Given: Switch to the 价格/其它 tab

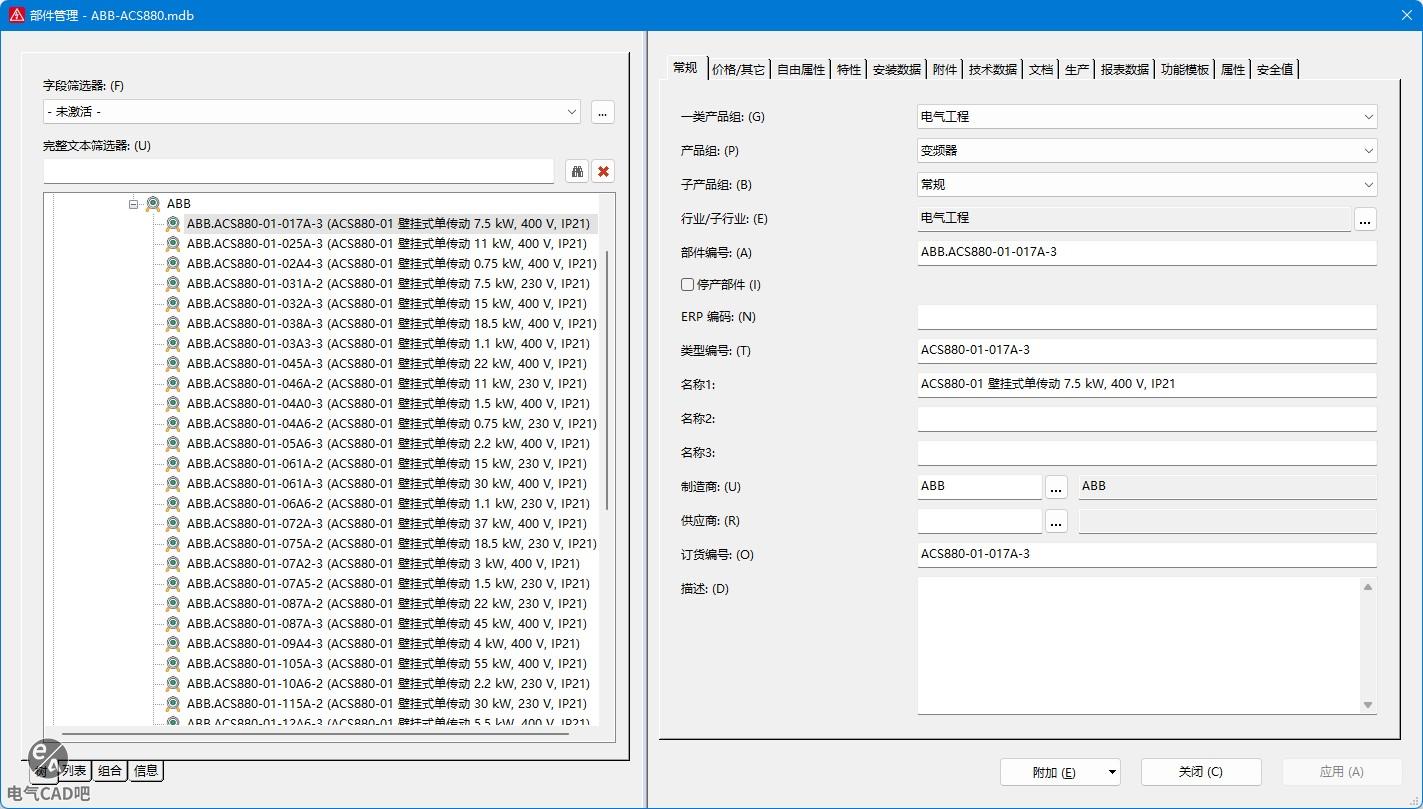Looking at the screenshot, I should pyautogui.click(x=738, y=69).
